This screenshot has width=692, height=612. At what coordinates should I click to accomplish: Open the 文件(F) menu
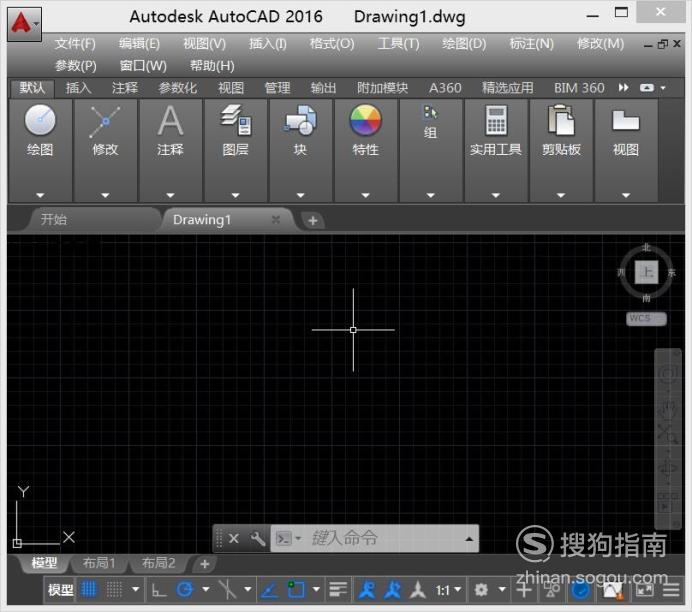[75, 44]
